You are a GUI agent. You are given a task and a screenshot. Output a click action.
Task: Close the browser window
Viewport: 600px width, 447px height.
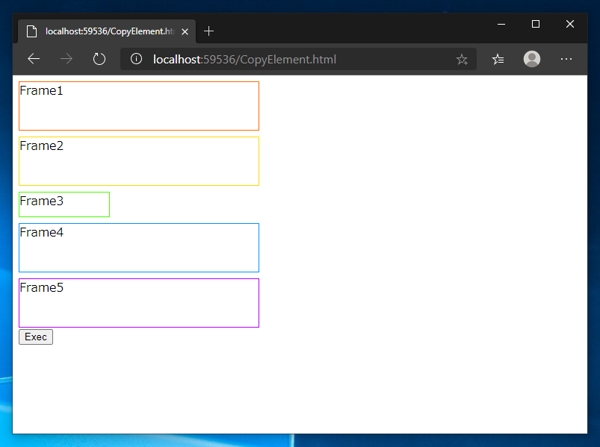coord(570,24)
